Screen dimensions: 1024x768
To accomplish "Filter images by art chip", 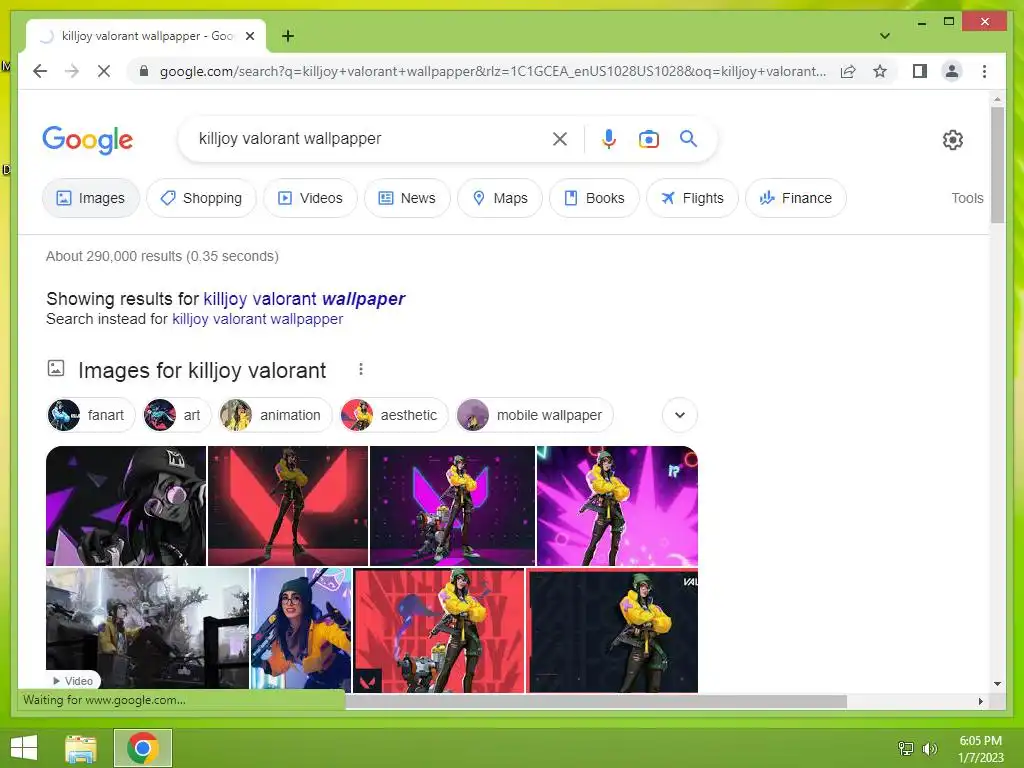I will click(176, 415).
